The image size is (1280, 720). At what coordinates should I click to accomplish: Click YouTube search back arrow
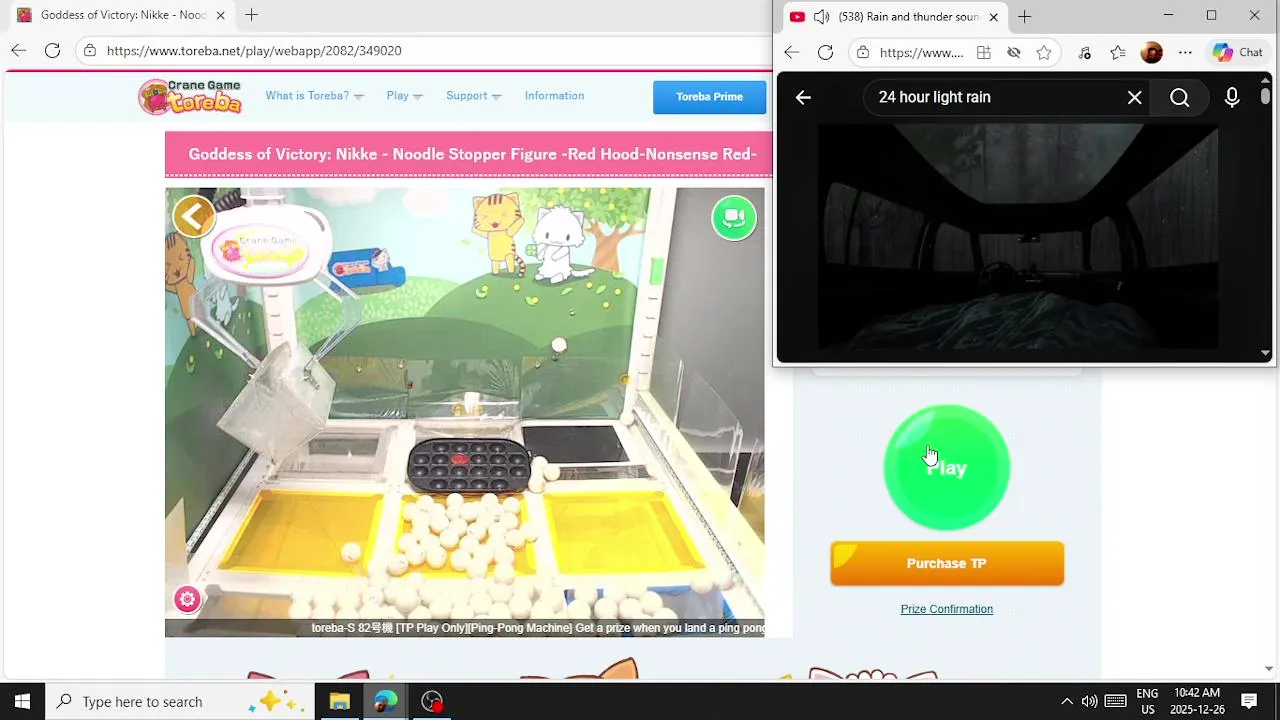[803, 97]
